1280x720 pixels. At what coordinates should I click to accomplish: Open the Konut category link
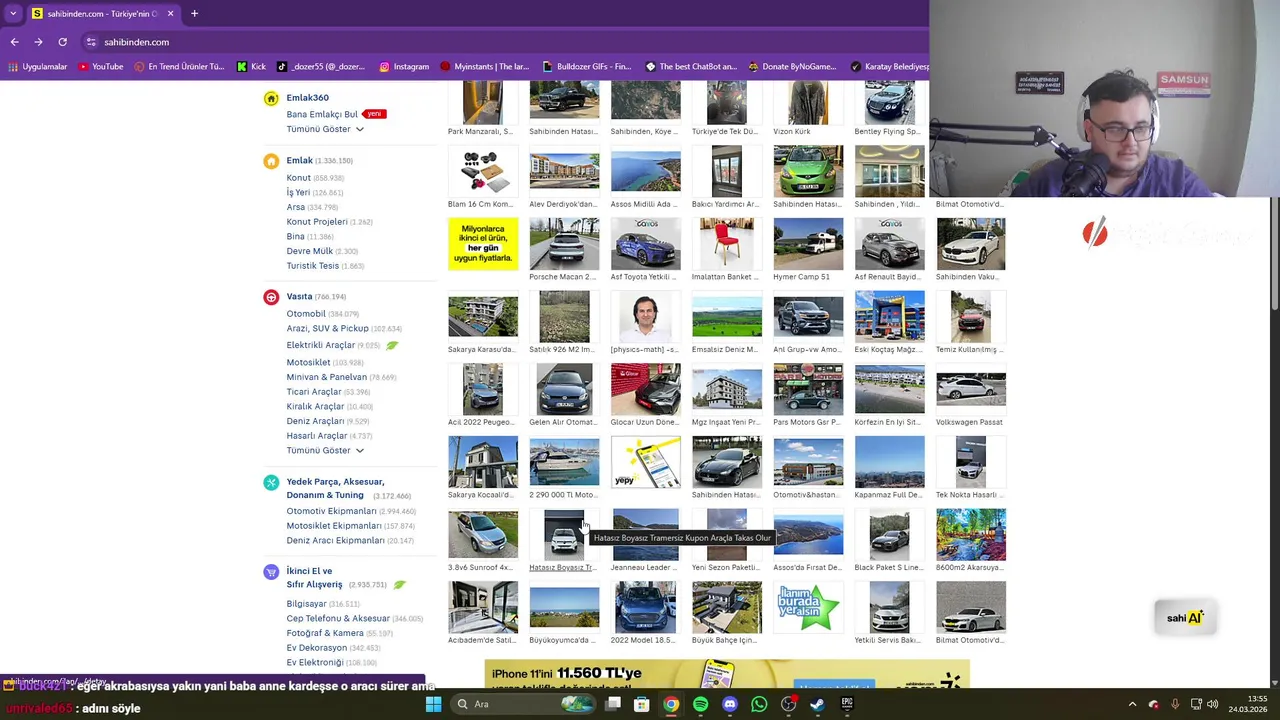click(298, 178)
